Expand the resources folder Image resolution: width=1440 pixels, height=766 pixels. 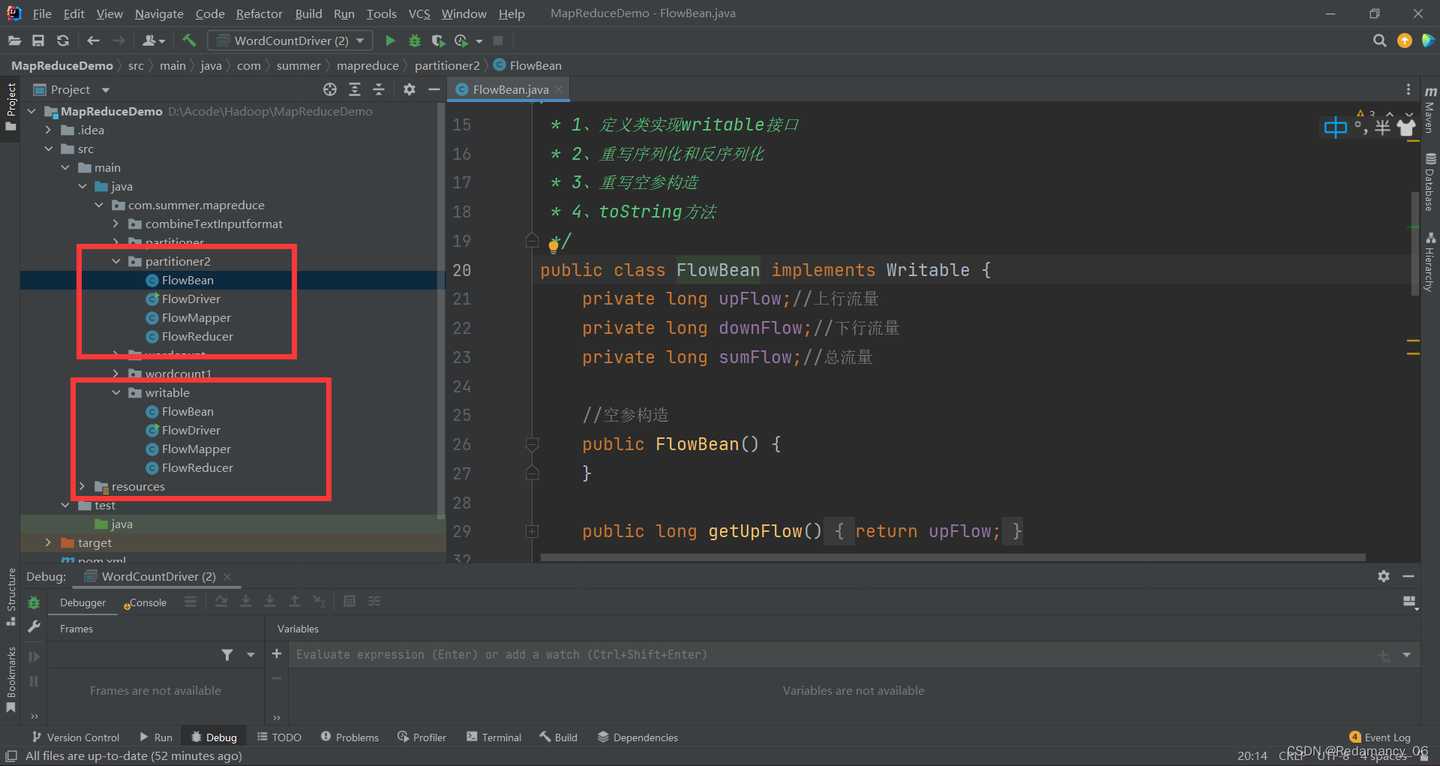(x=83, y=487)
